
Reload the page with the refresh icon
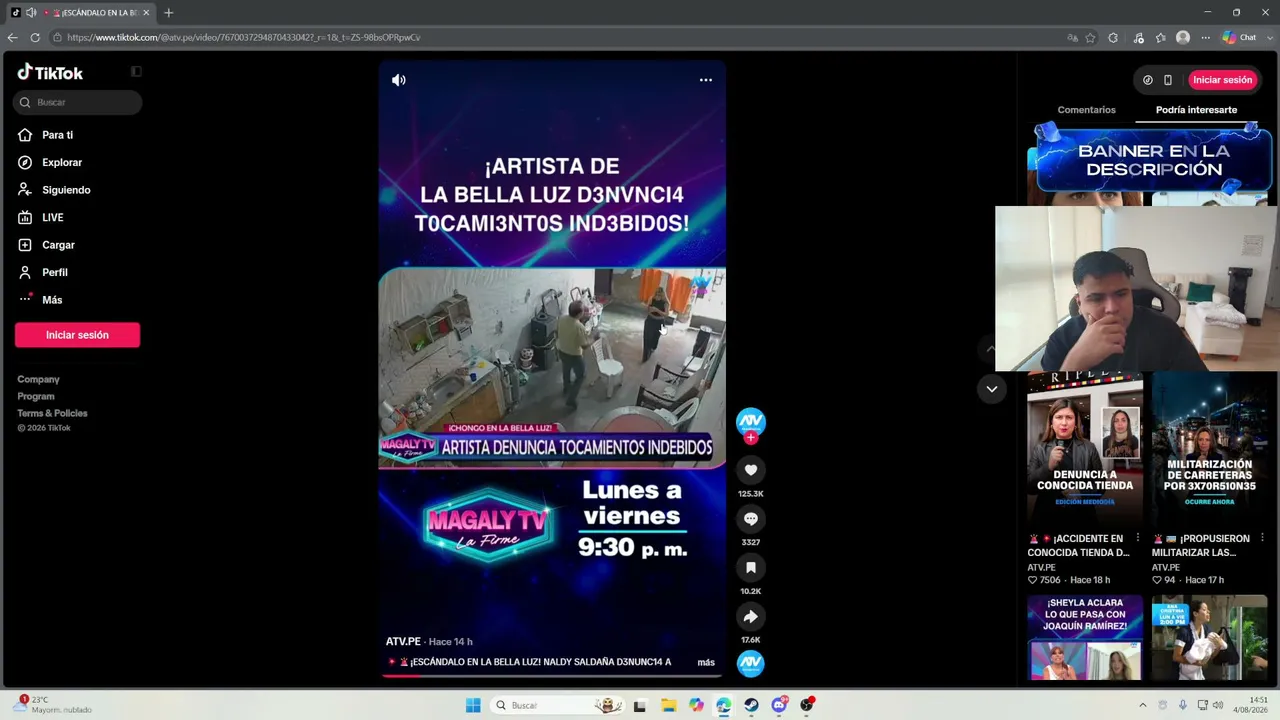pos(35,37)
